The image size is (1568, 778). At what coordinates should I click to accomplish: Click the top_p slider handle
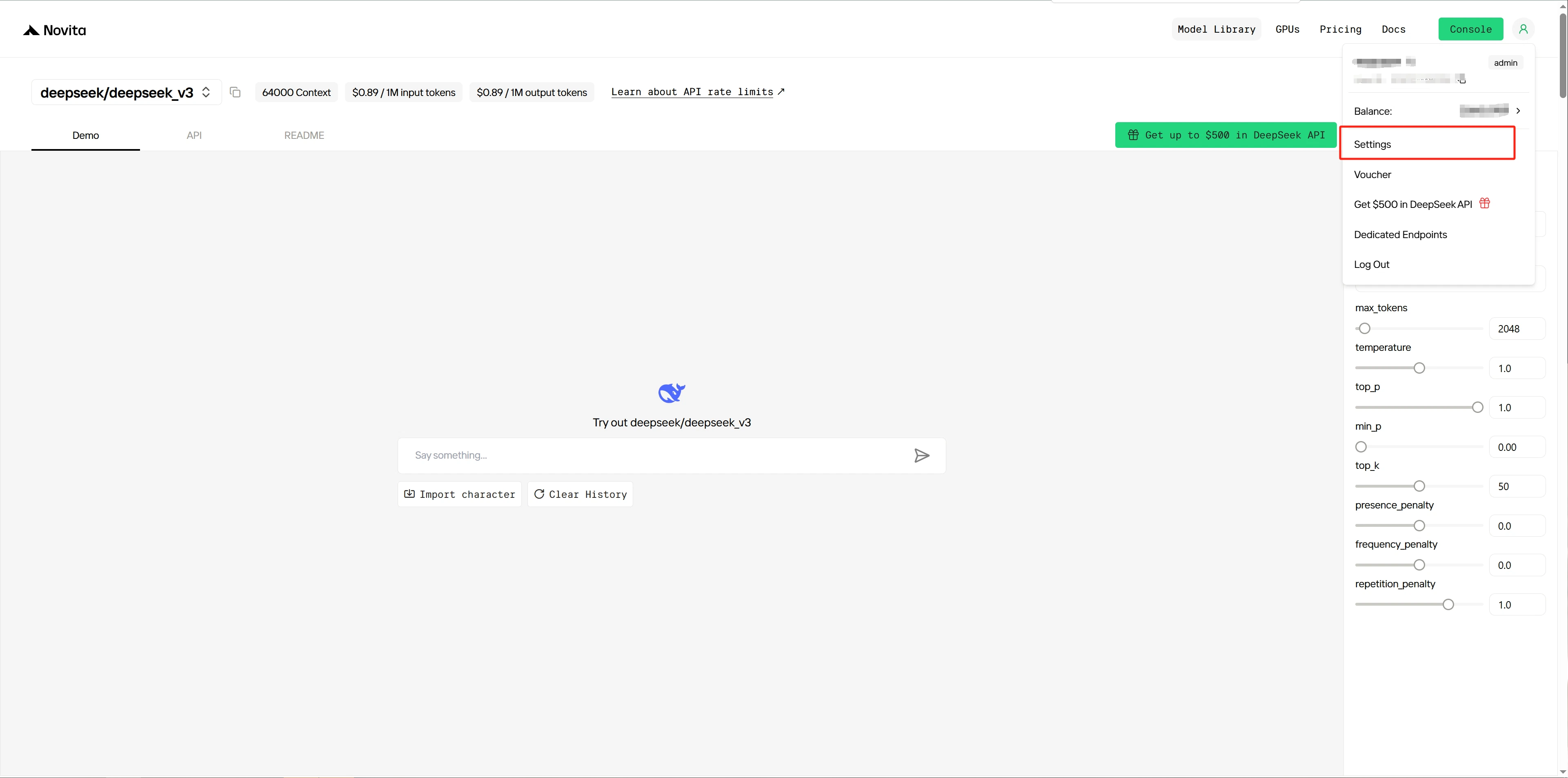coord(1477,408)
